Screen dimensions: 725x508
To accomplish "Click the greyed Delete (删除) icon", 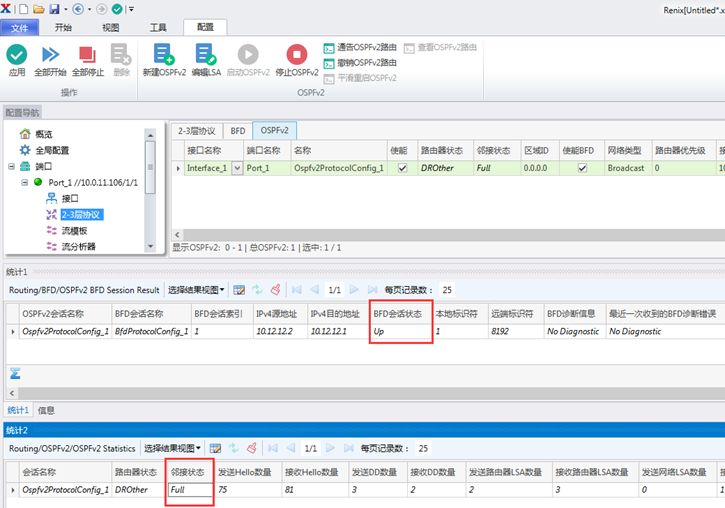I will pos(121,55).
